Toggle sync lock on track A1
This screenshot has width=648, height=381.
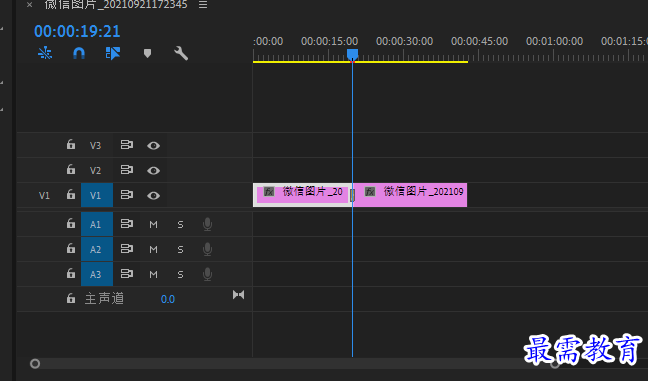[126, 224]
